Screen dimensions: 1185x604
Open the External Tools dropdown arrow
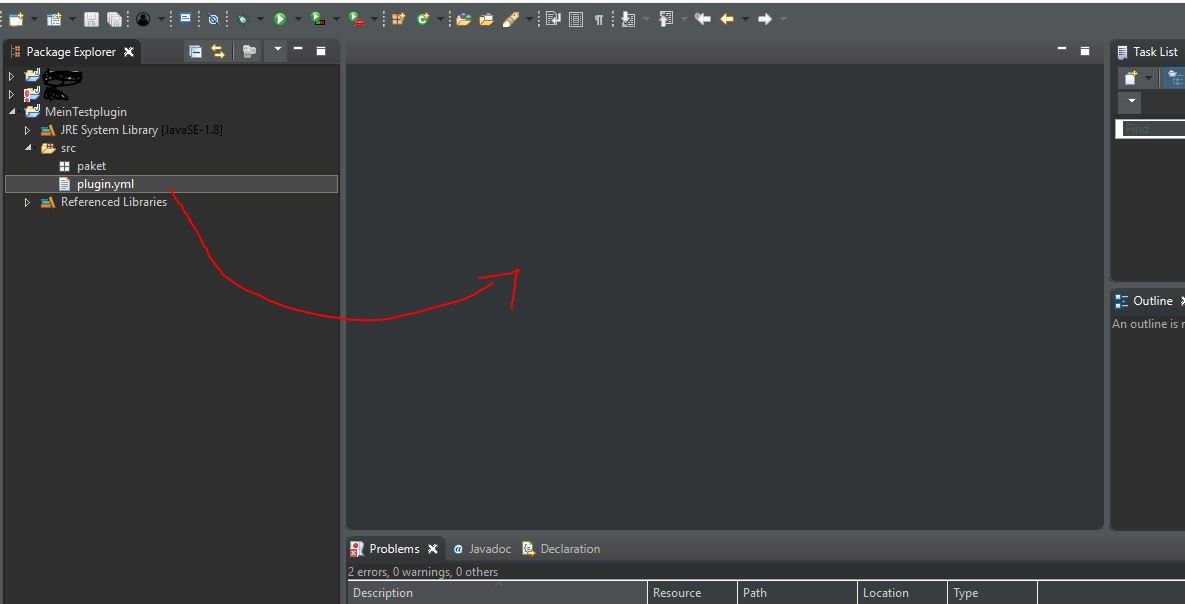[x=374, y=19]
